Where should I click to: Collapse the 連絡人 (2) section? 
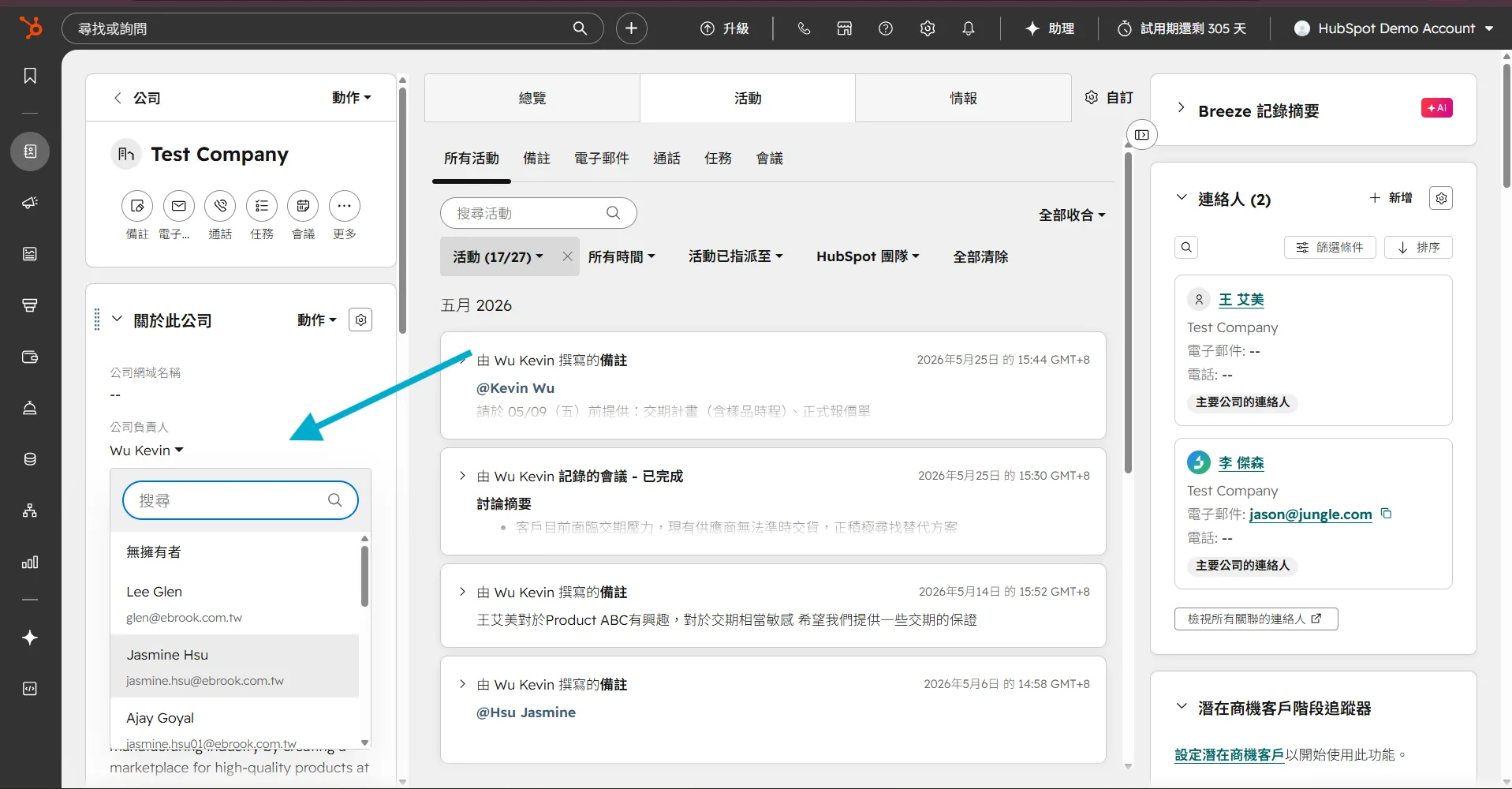pos(1182,198)
